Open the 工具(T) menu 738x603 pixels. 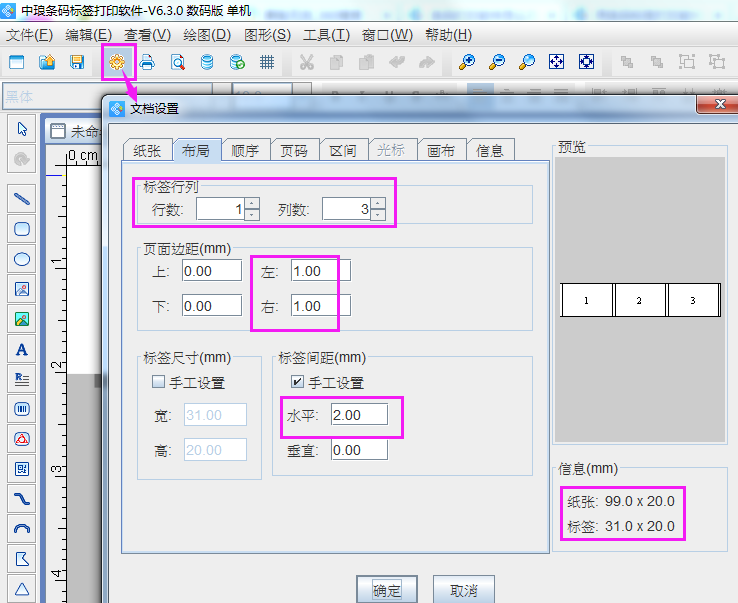[x=326, y=35]
